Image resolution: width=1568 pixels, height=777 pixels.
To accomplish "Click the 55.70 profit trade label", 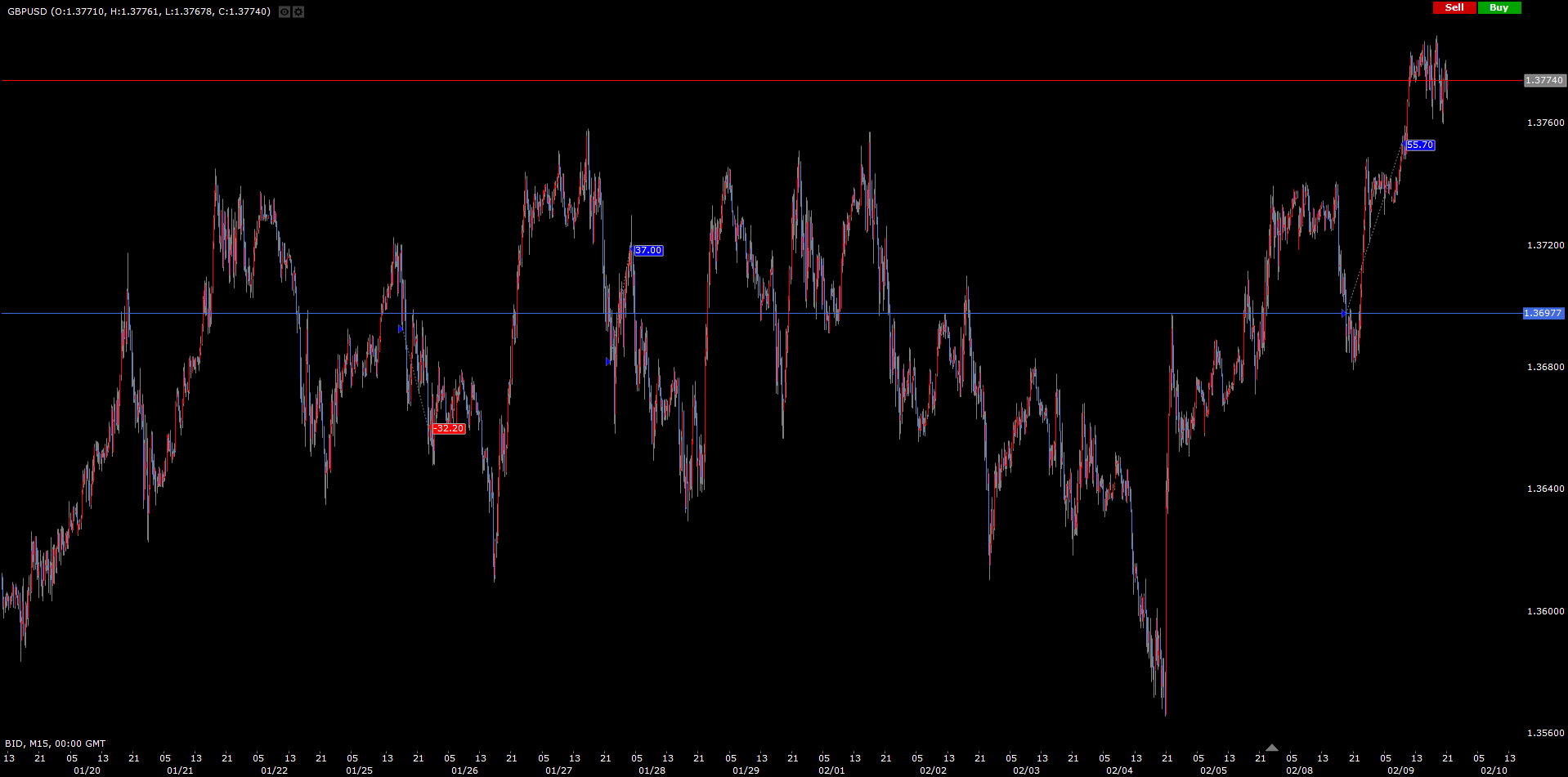I will point(1420,145).
